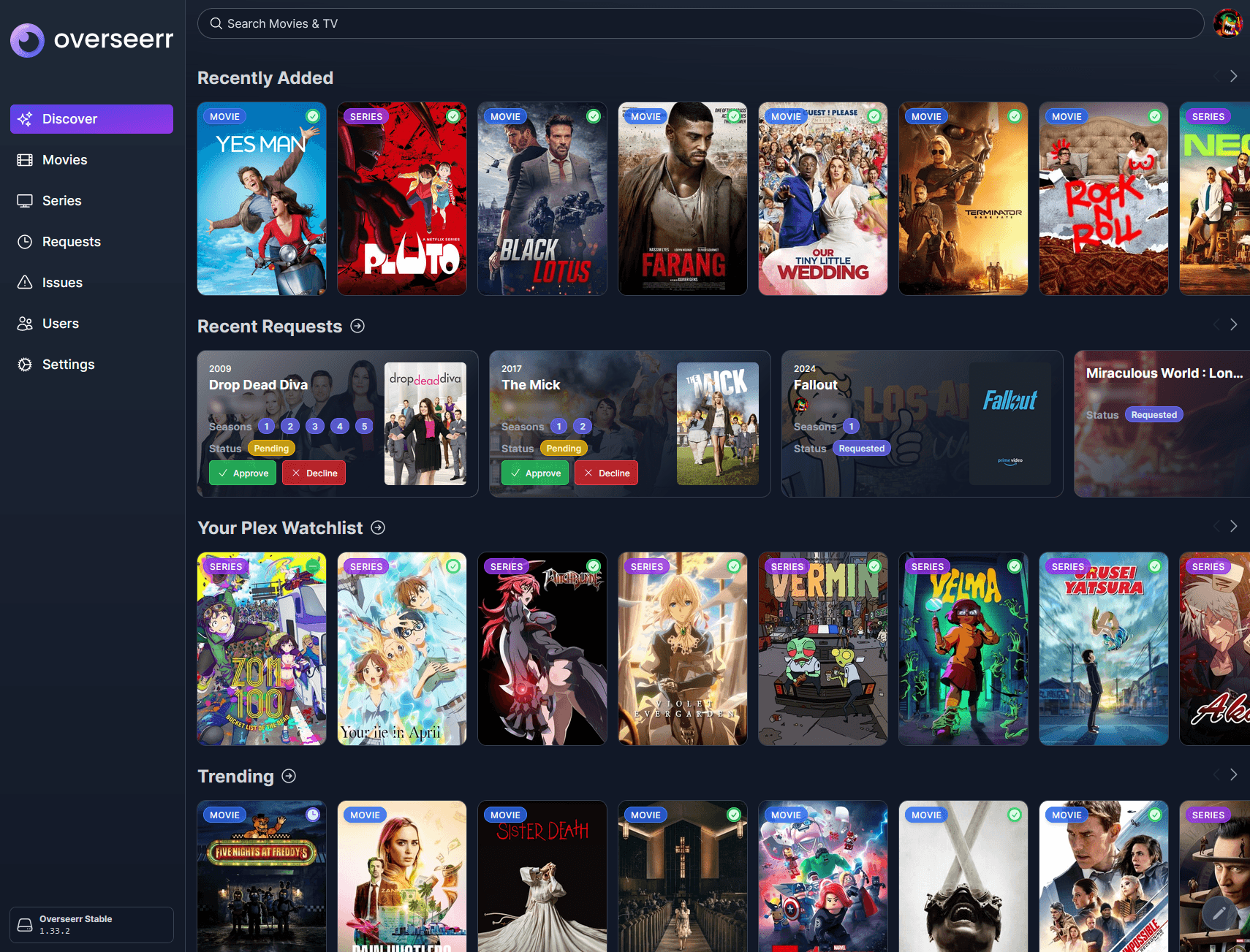
Task: Click partially available icon on Zom 100
Action: coord(313,566)
